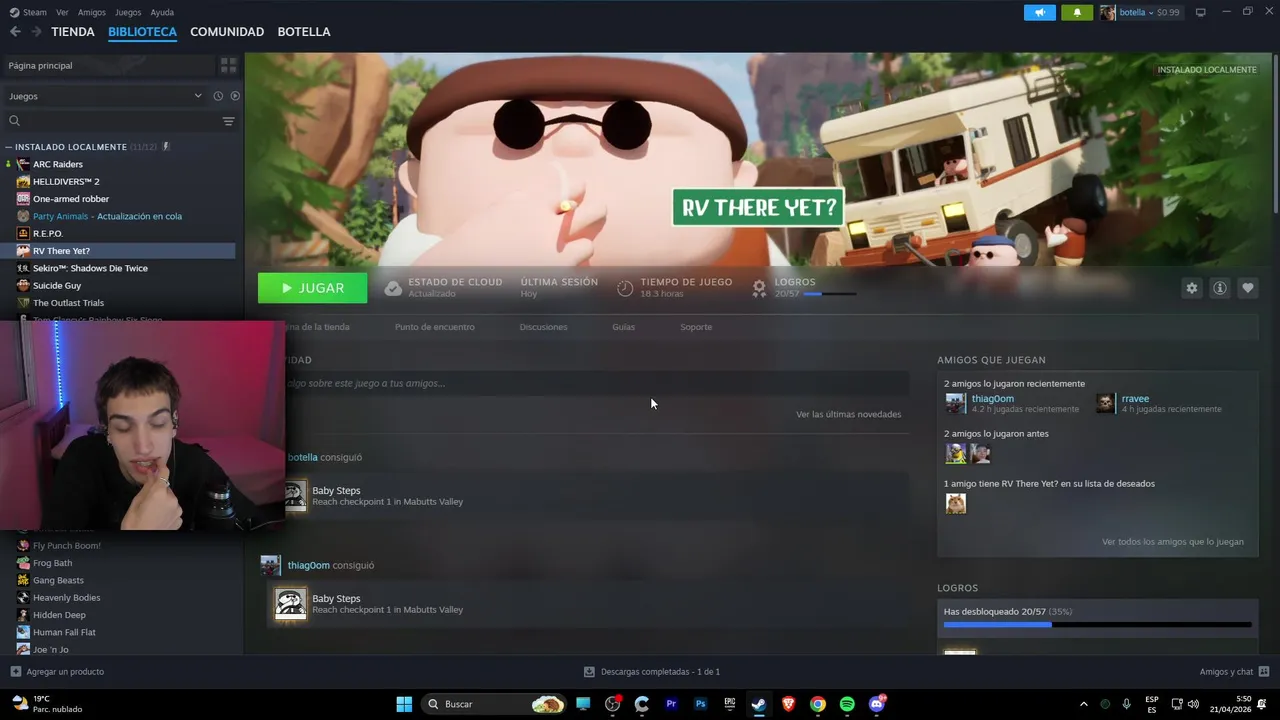Collapse the INSTALADO LOCALMENTE category
Viewport: 1280px width, 720px height.
point(9,147)
